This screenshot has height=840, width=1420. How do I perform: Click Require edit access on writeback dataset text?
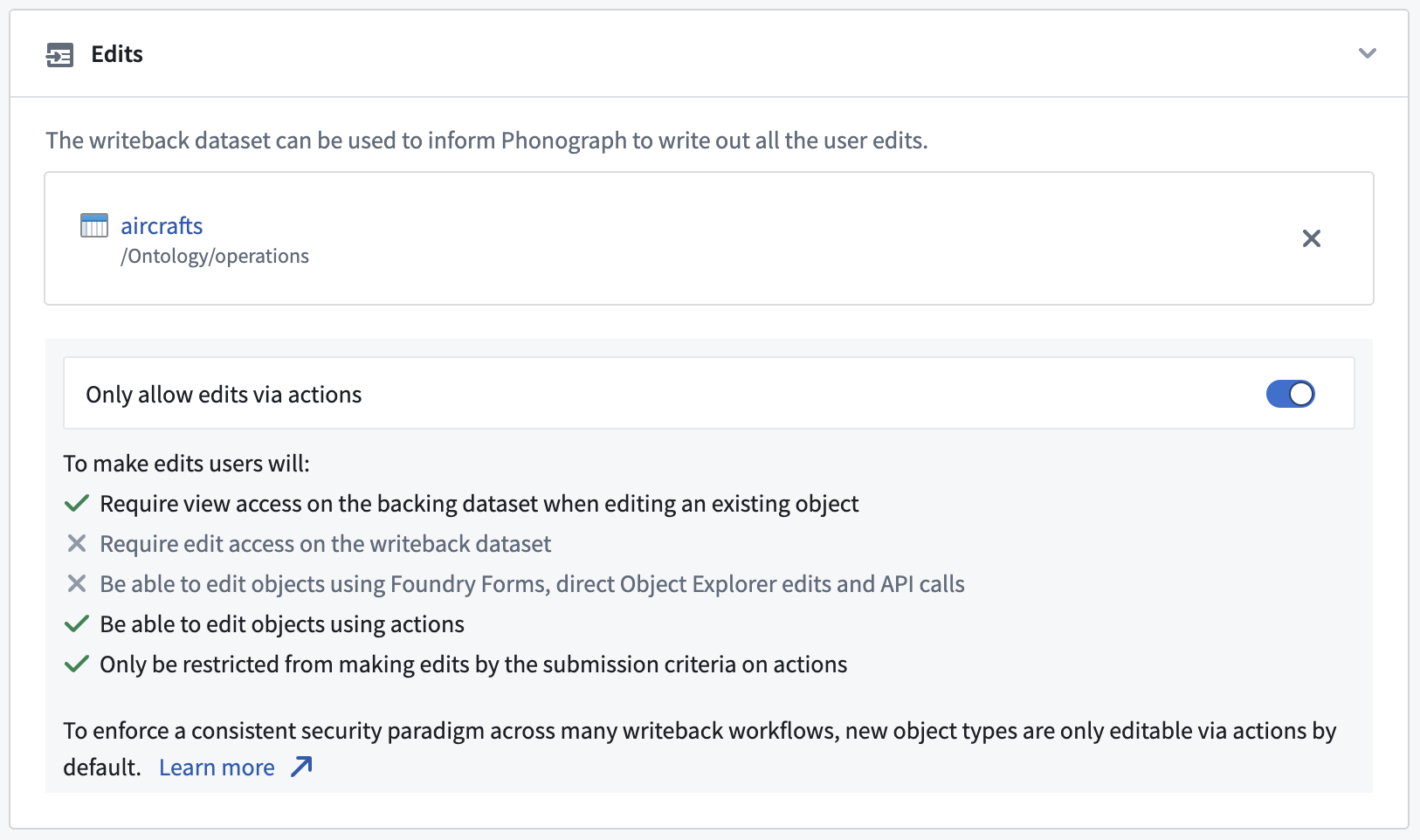tap(326, 544)
